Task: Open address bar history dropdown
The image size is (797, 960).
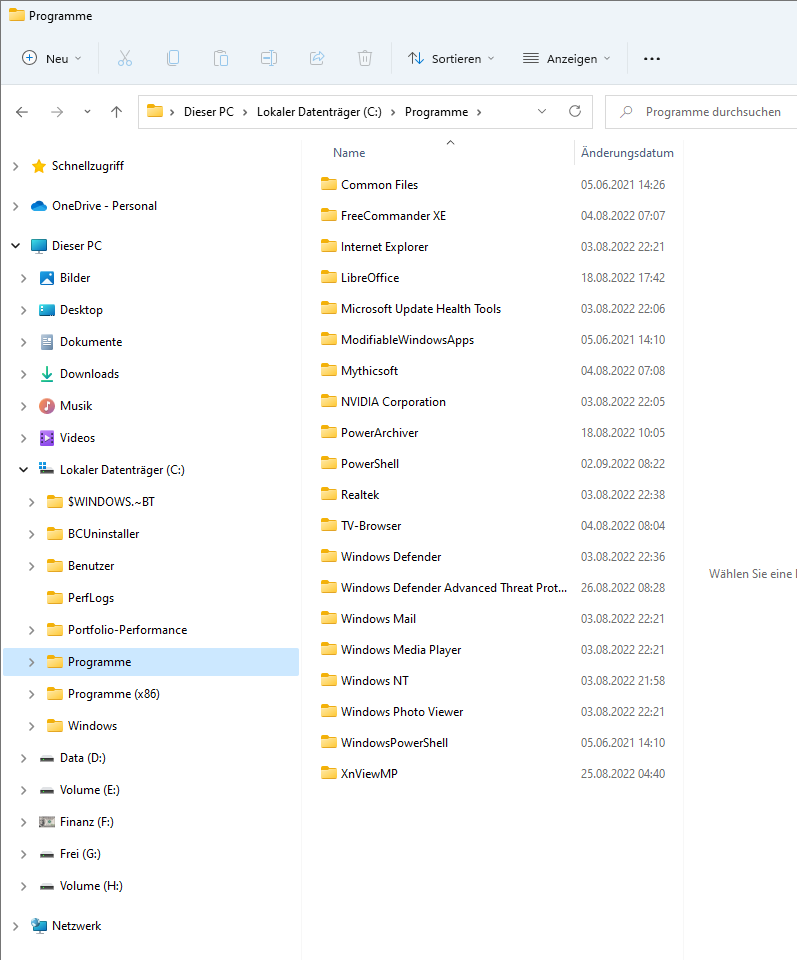Action: (x=542, y=111)
